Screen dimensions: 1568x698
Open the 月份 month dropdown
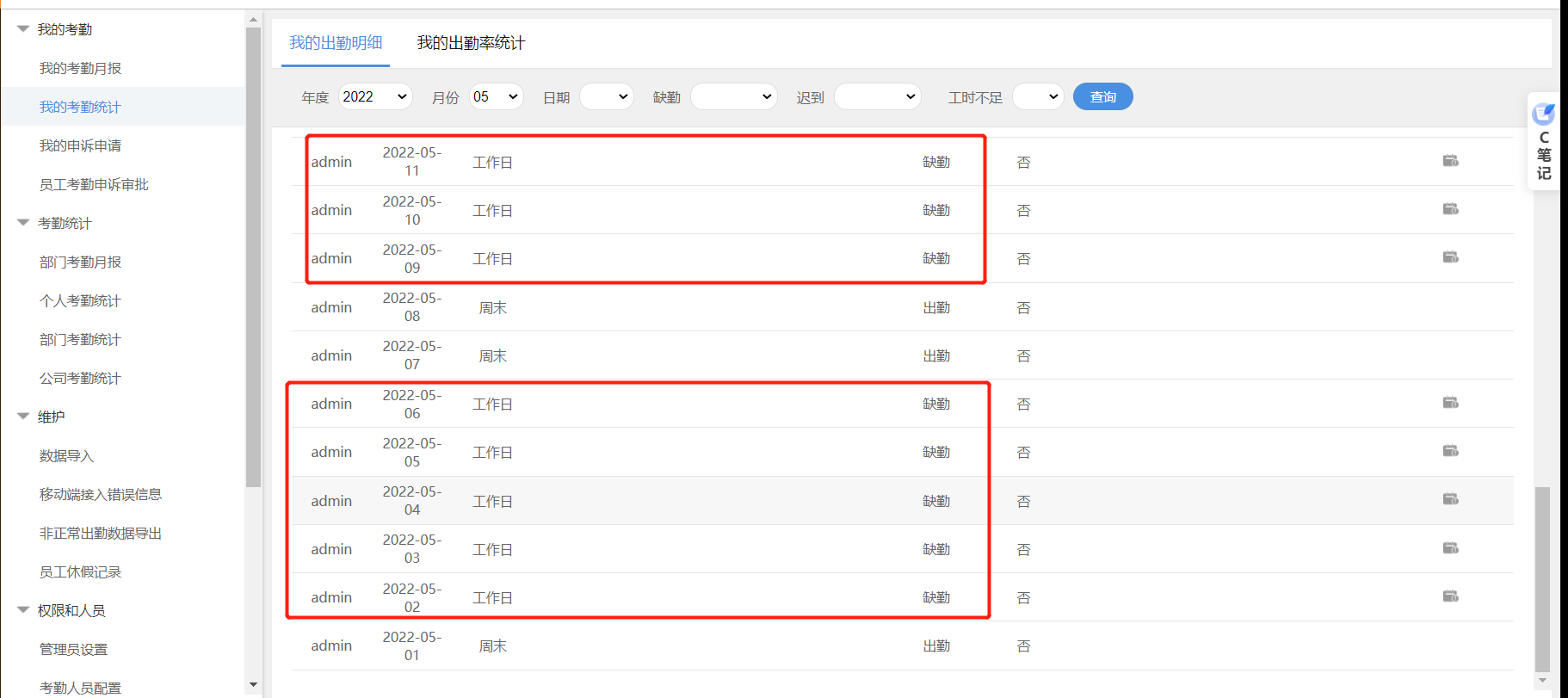pos(496,97)
